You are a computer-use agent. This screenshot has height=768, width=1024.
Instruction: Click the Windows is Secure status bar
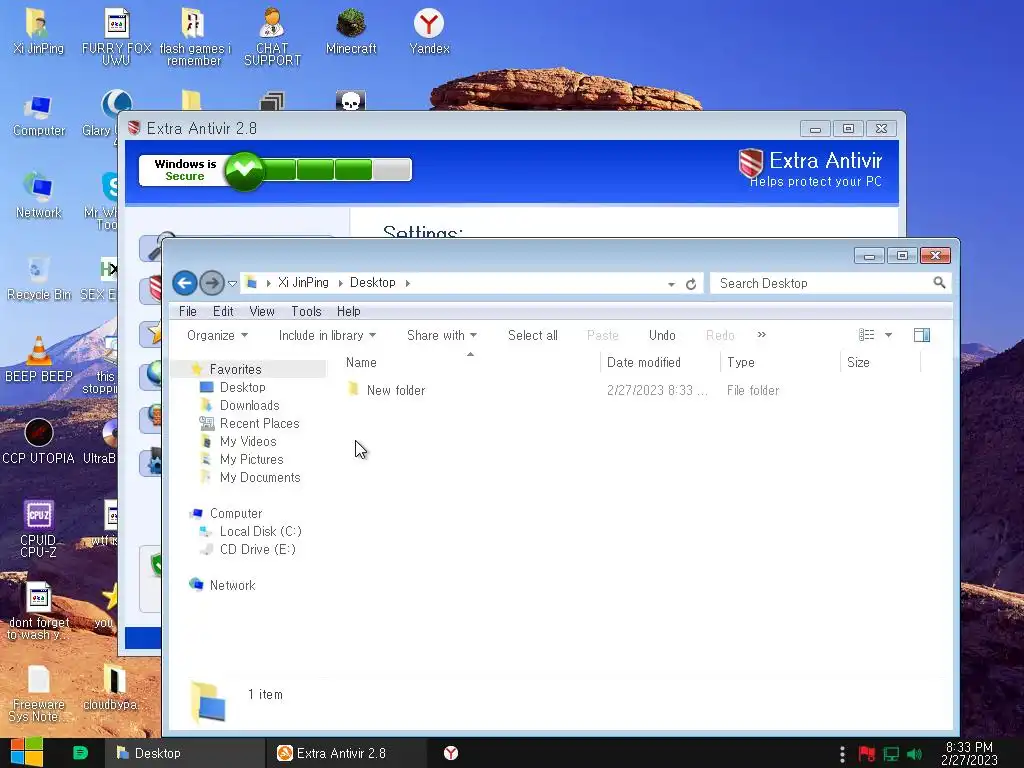(276, 170)
